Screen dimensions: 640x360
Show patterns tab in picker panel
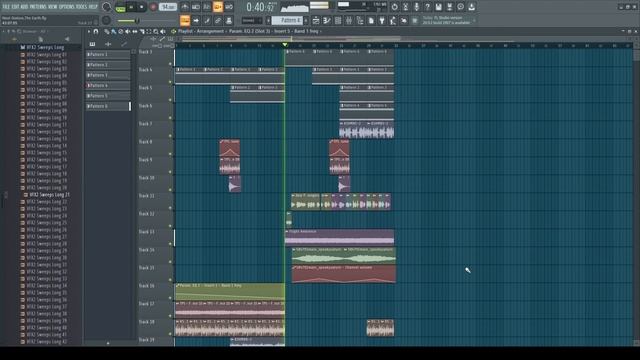(x=93, y=44)
